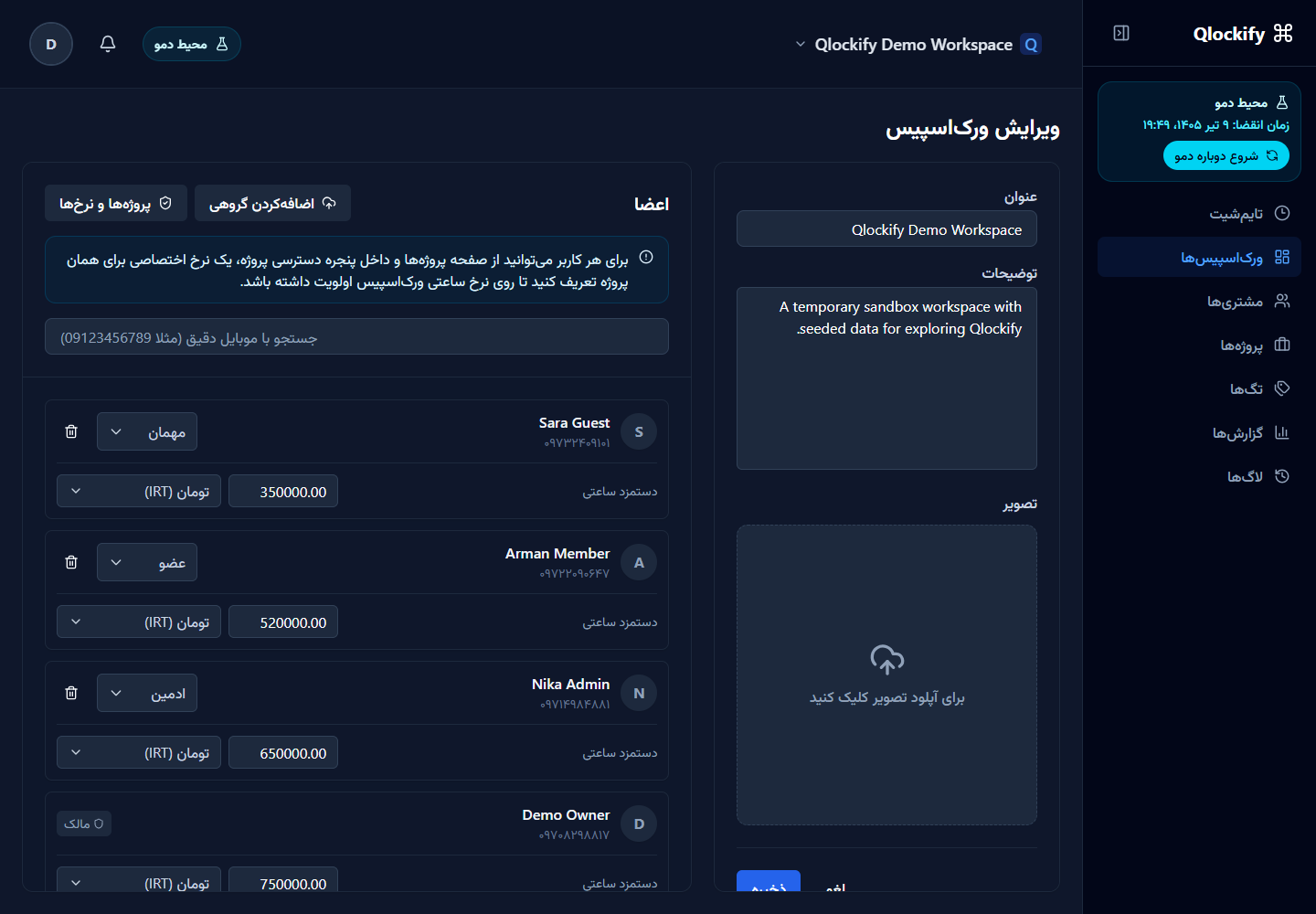Collapse the sidebar panel
Screen dimensions: 1316x914
click(1121, 34)
